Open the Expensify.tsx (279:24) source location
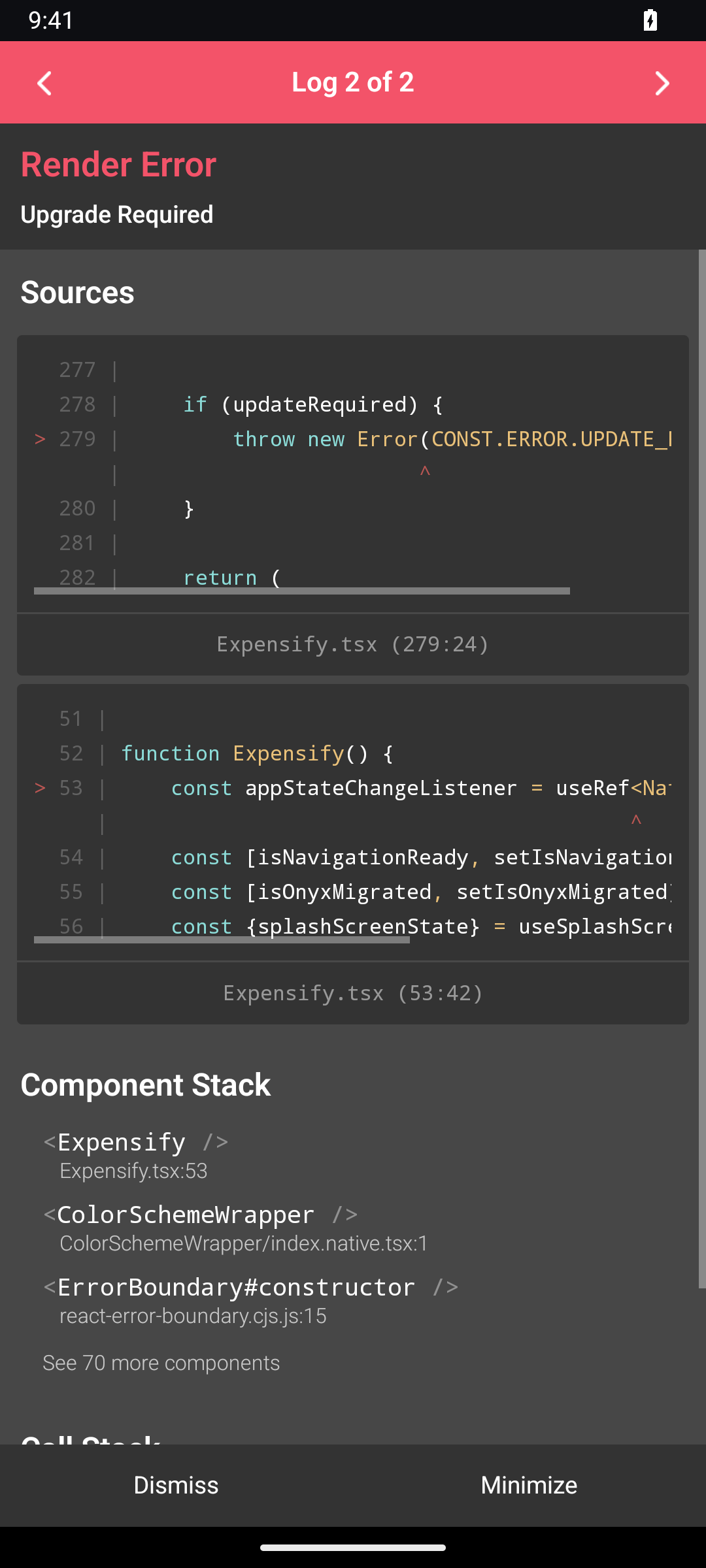 coord(353,644)
